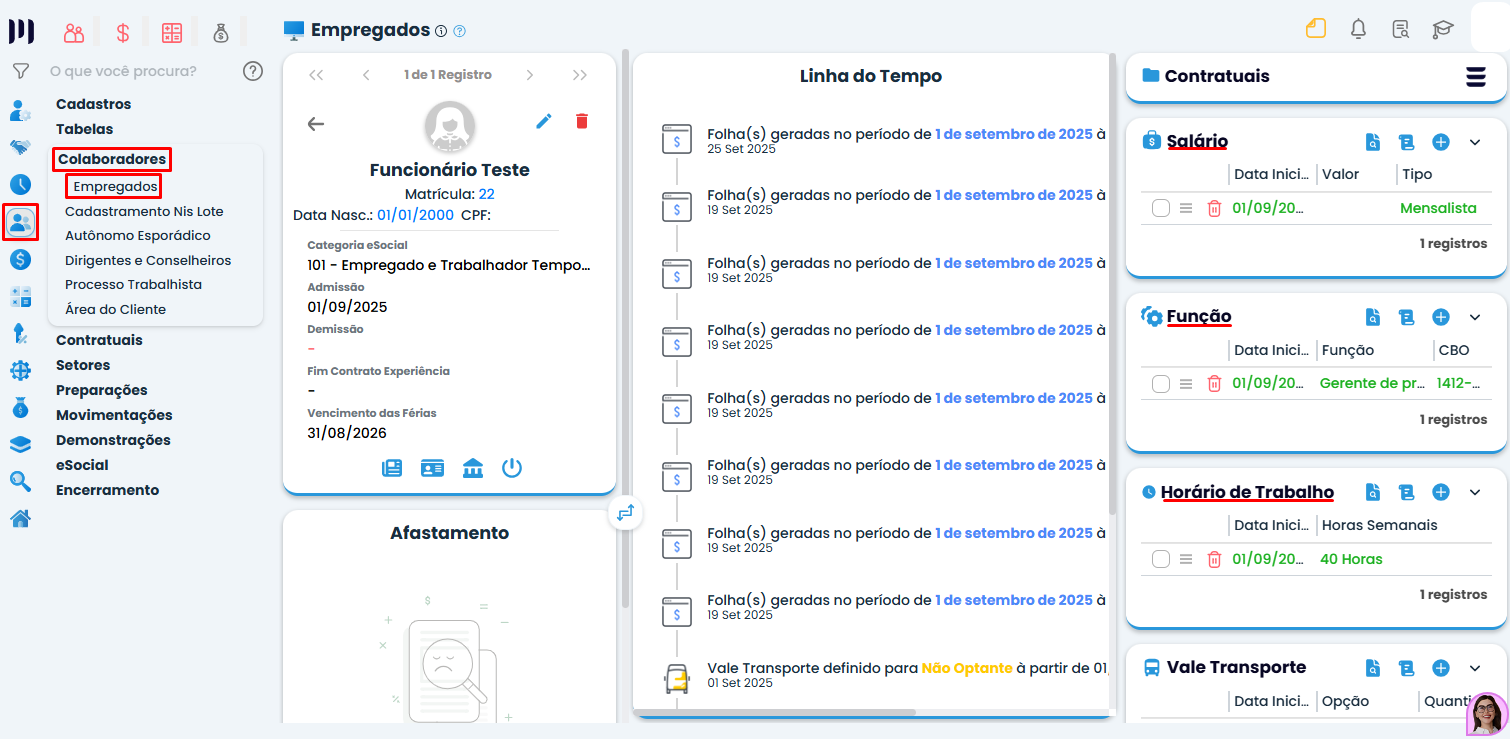Select the people icon in the top toolbar

(73, 31)
